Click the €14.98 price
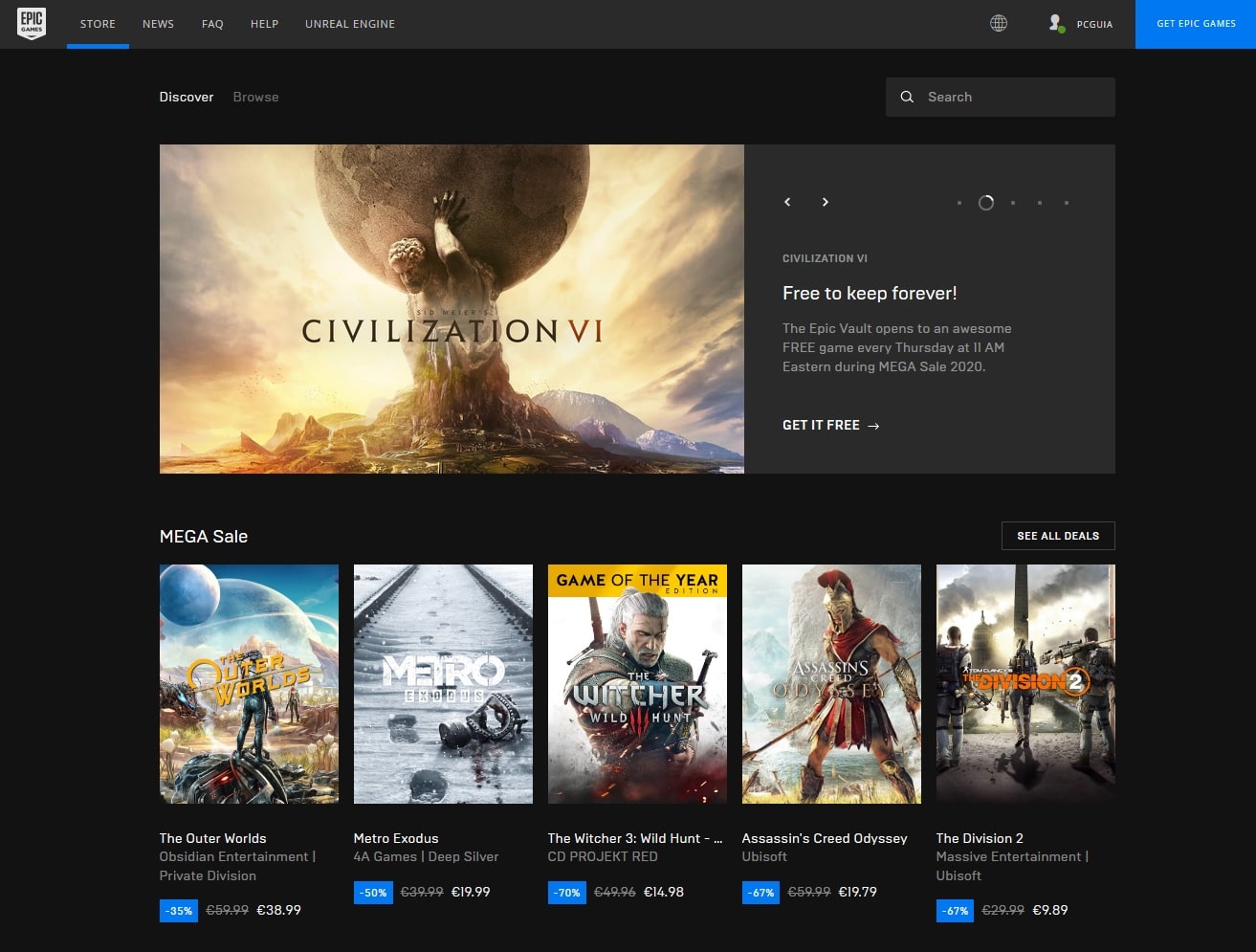The height and width of the screenshot is (952, 1256). (664, 892)
